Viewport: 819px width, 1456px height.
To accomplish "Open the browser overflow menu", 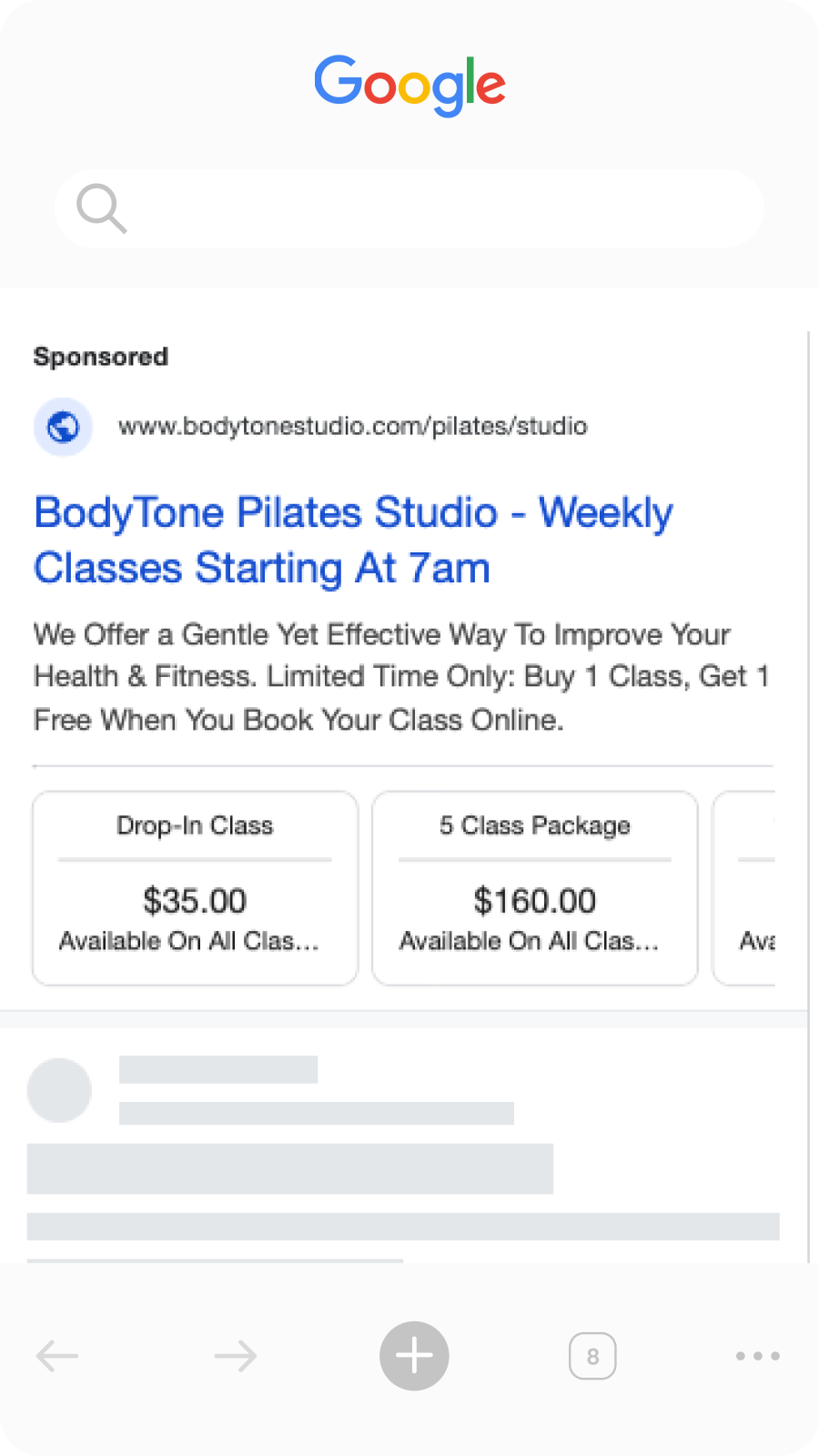I will pyautogui.click(x=757, y=1355).
